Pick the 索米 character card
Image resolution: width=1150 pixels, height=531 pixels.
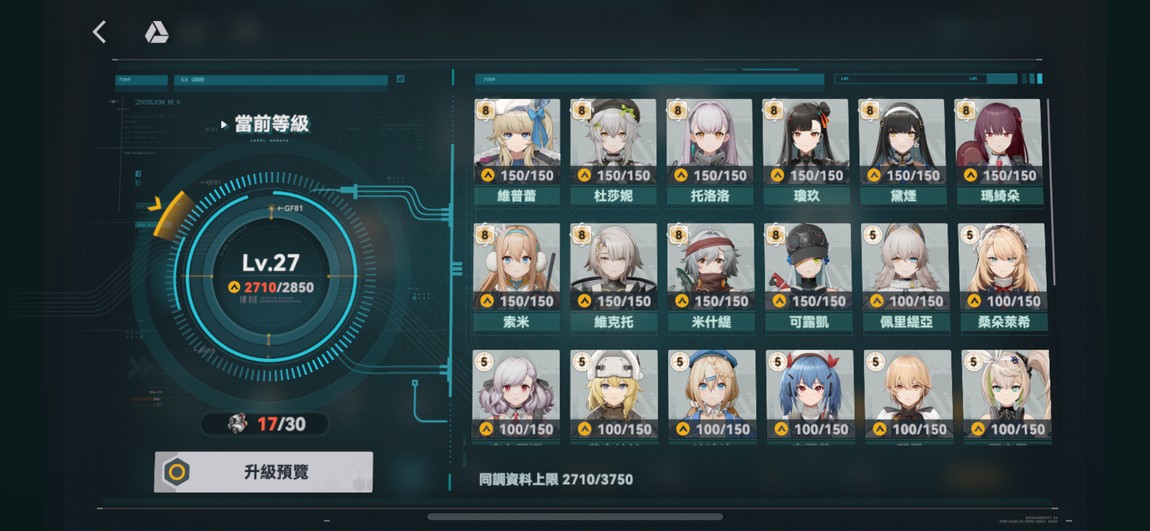(517, 278)
